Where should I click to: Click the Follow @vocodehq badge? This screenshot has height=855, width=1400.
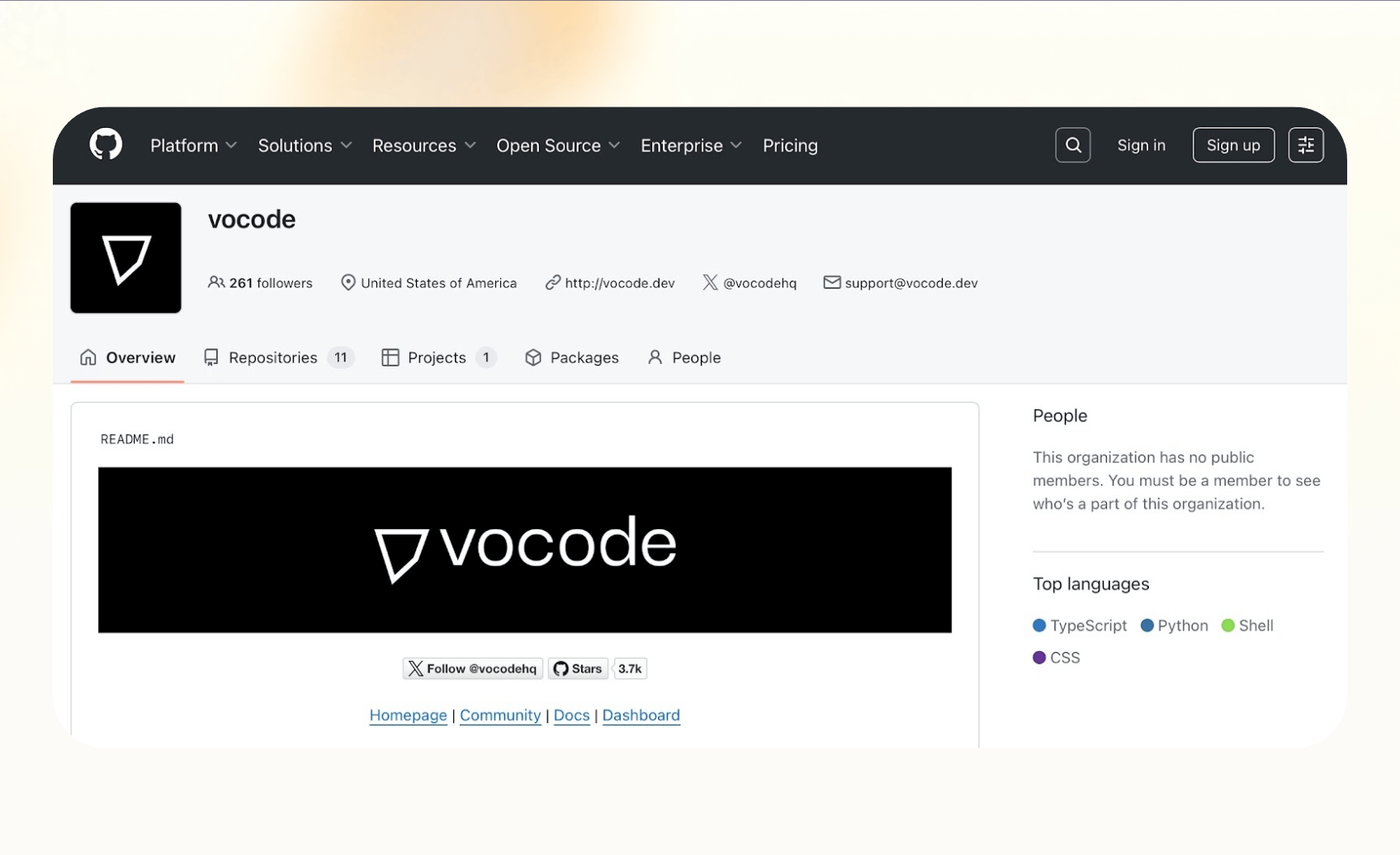pos(473,668)
